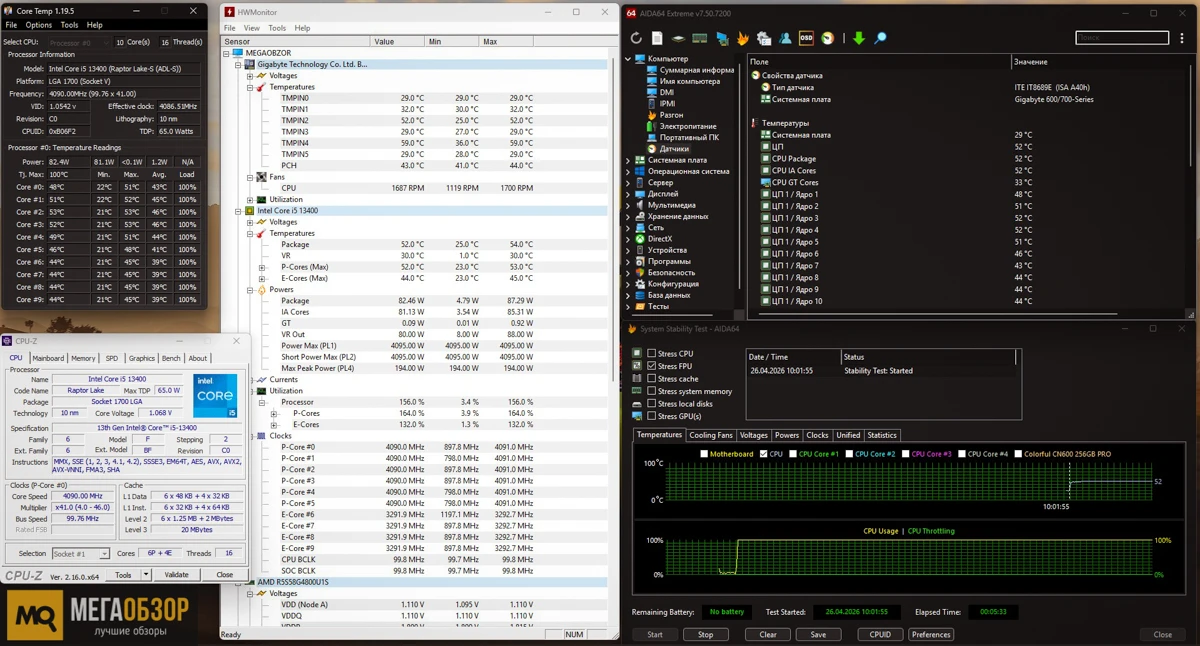This screenshot has height=646, width=1200.
Task: Click the refresh icon in AIDA64 toolbar
Action: [x=637, y=37]
